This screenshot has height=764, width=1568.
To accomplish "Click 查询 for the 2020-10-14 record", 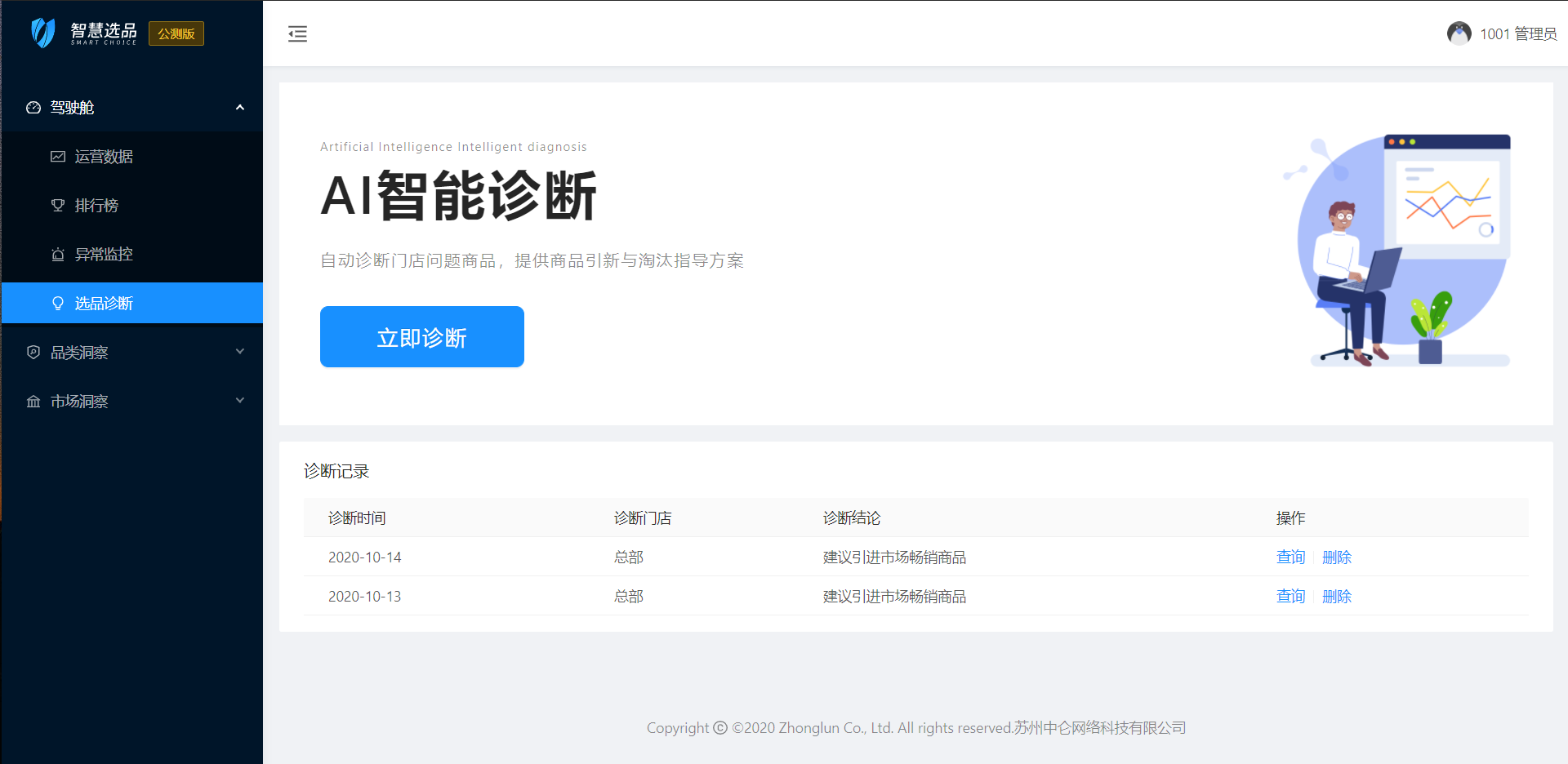I will tap(1290, 557).
